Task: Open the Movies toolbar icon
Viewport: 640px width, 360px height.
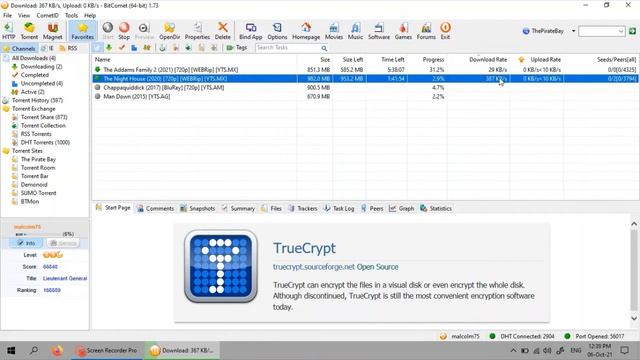Action: (x=333, y=31)
